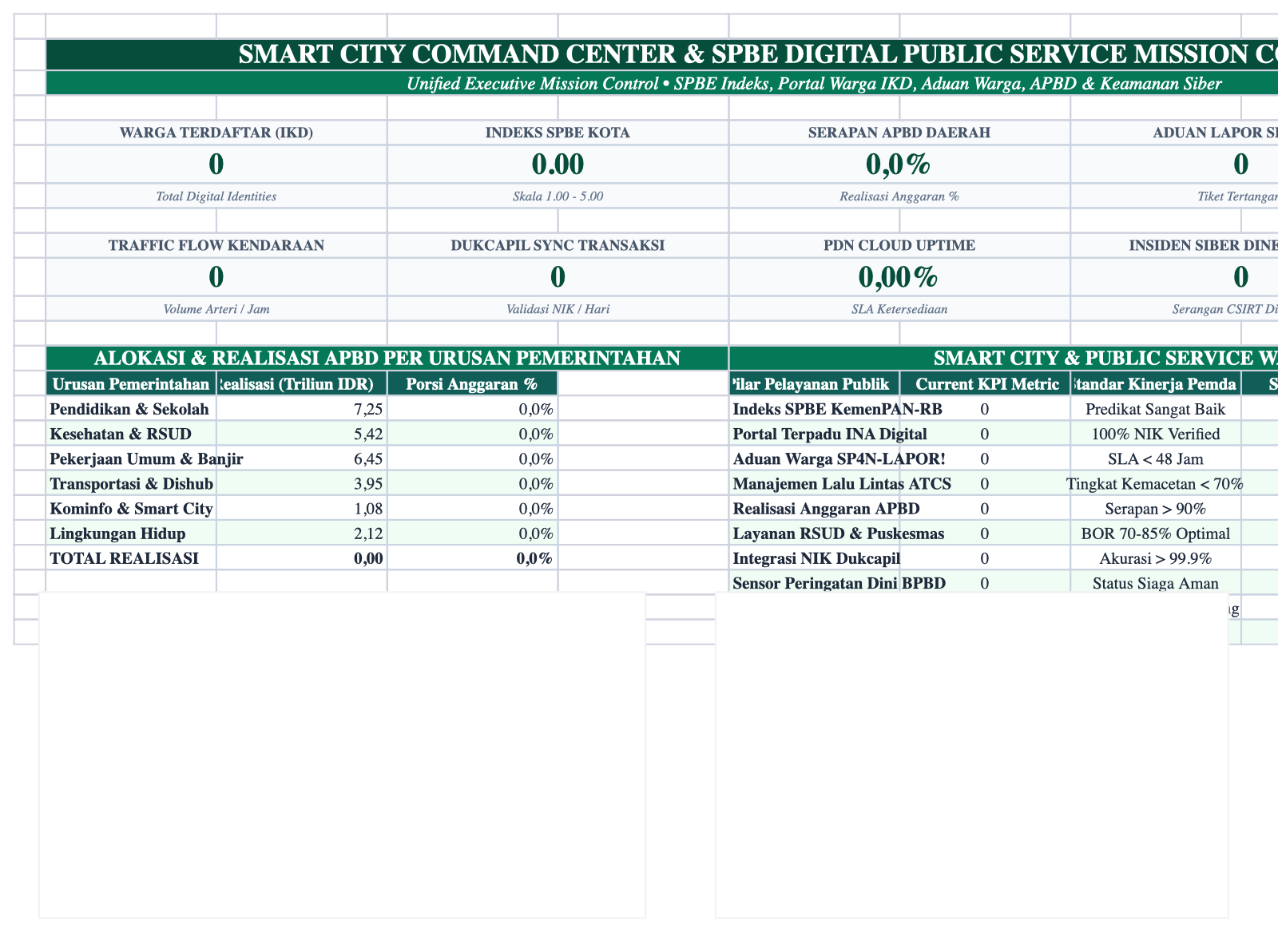Screen dimensions: 1278x952
Task: Select the Porsi Anggaran % column header
Action: 472,384
